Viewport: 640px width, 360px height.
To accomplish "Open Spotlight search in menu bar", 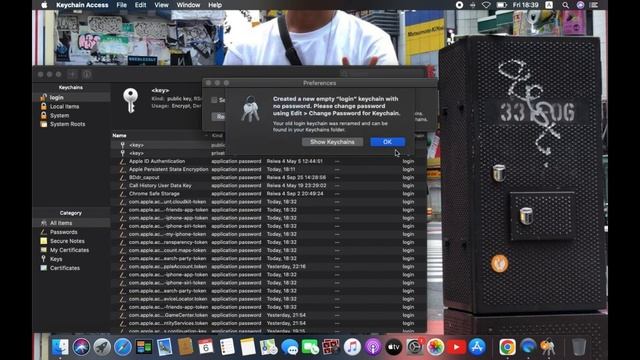I will 565,5.
